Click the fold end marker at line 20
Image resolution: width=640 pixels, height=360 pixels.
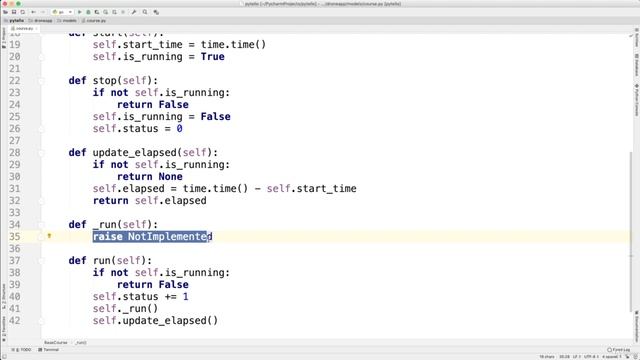coord(41,57)
